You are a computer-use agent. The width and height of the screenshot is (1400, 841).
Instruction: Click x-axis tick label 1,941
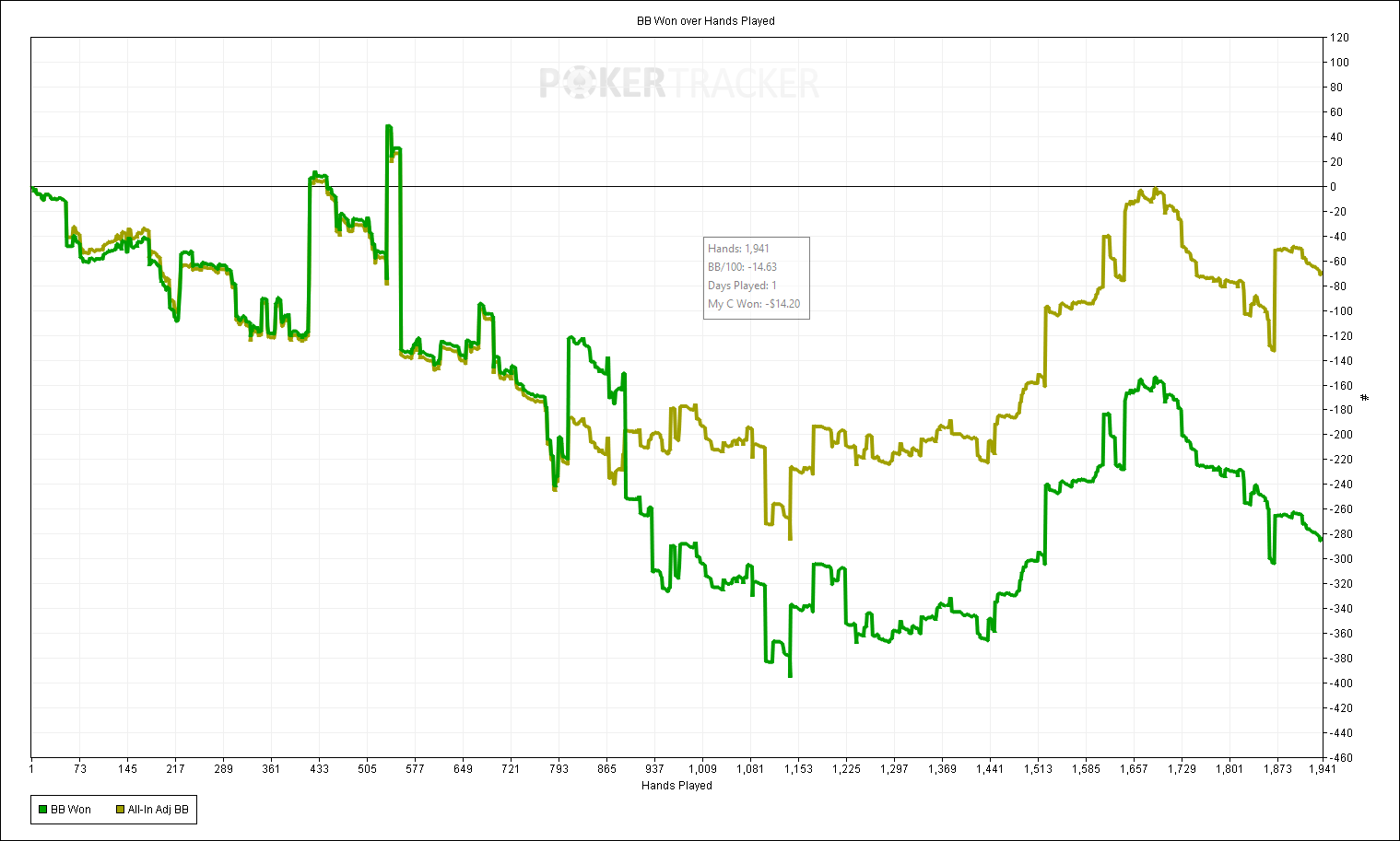click(x=1324, y=769)
